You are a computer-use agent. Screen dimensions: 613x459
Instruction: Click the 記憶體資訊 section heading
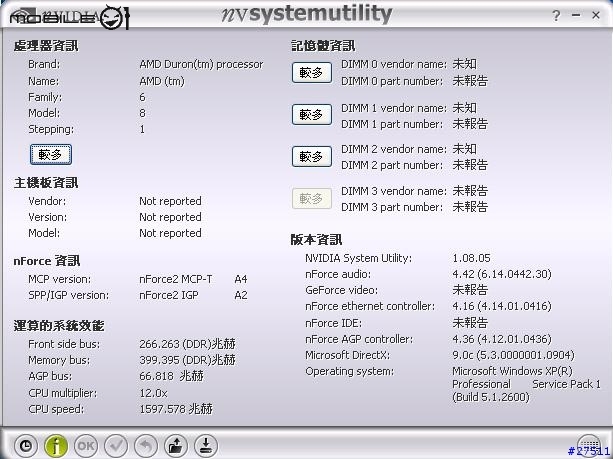[x=323, y=46]
